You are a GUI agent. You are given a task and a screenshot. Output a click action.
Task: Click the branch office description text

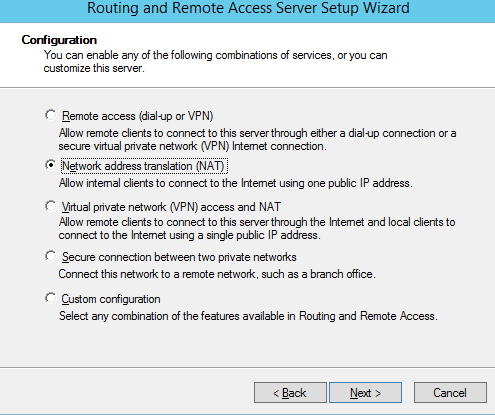(x=217, y=274)
